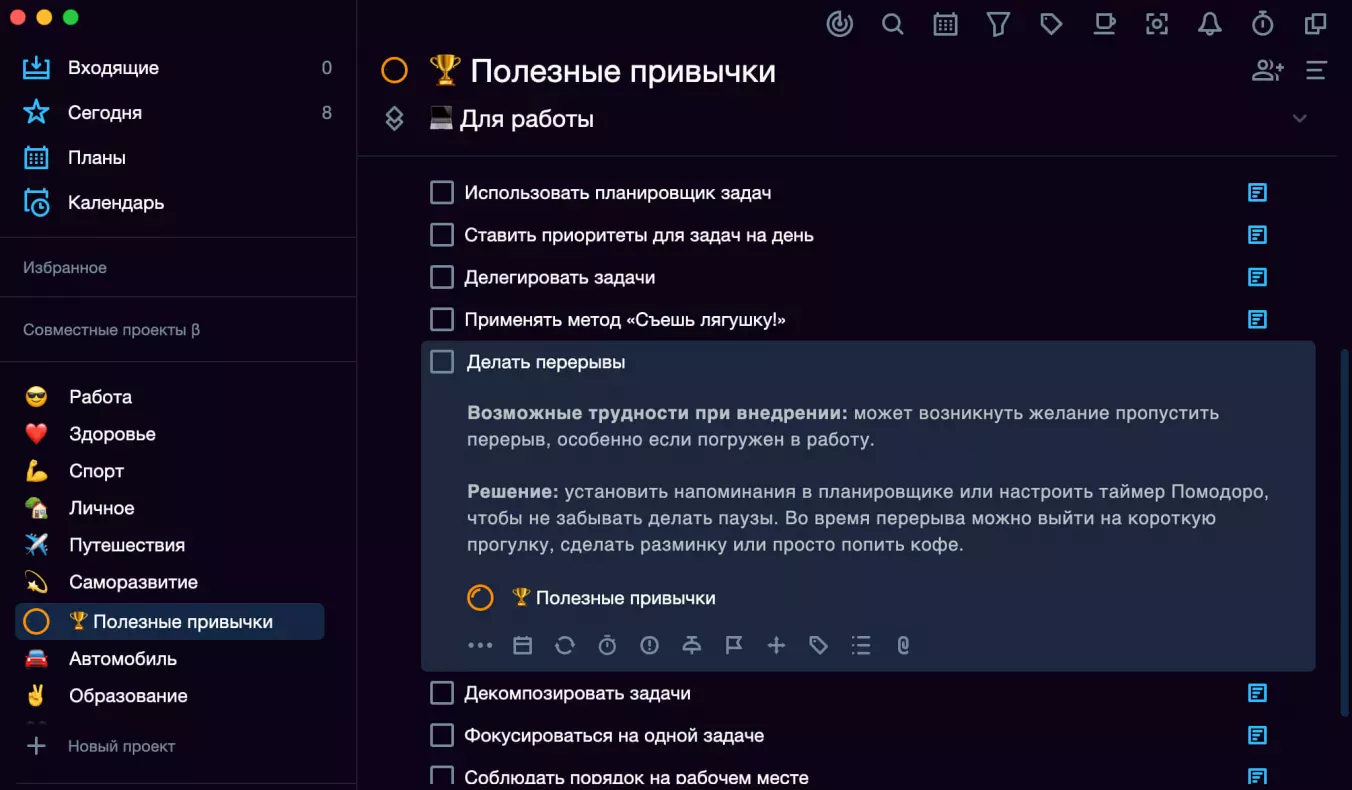This screenshot has height=790, width=1352.
Task: Open the three-dots more menu in task panel
Action: [x=480, y=646]
